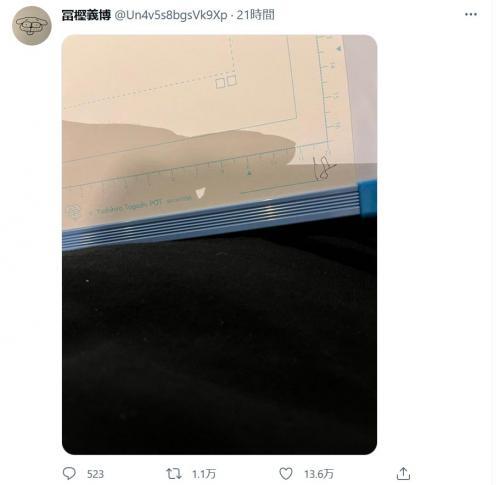Click the Yoshihiro Togashi text printed on paper
Viewport: 500px width, 485px height.
pos(129,207)
